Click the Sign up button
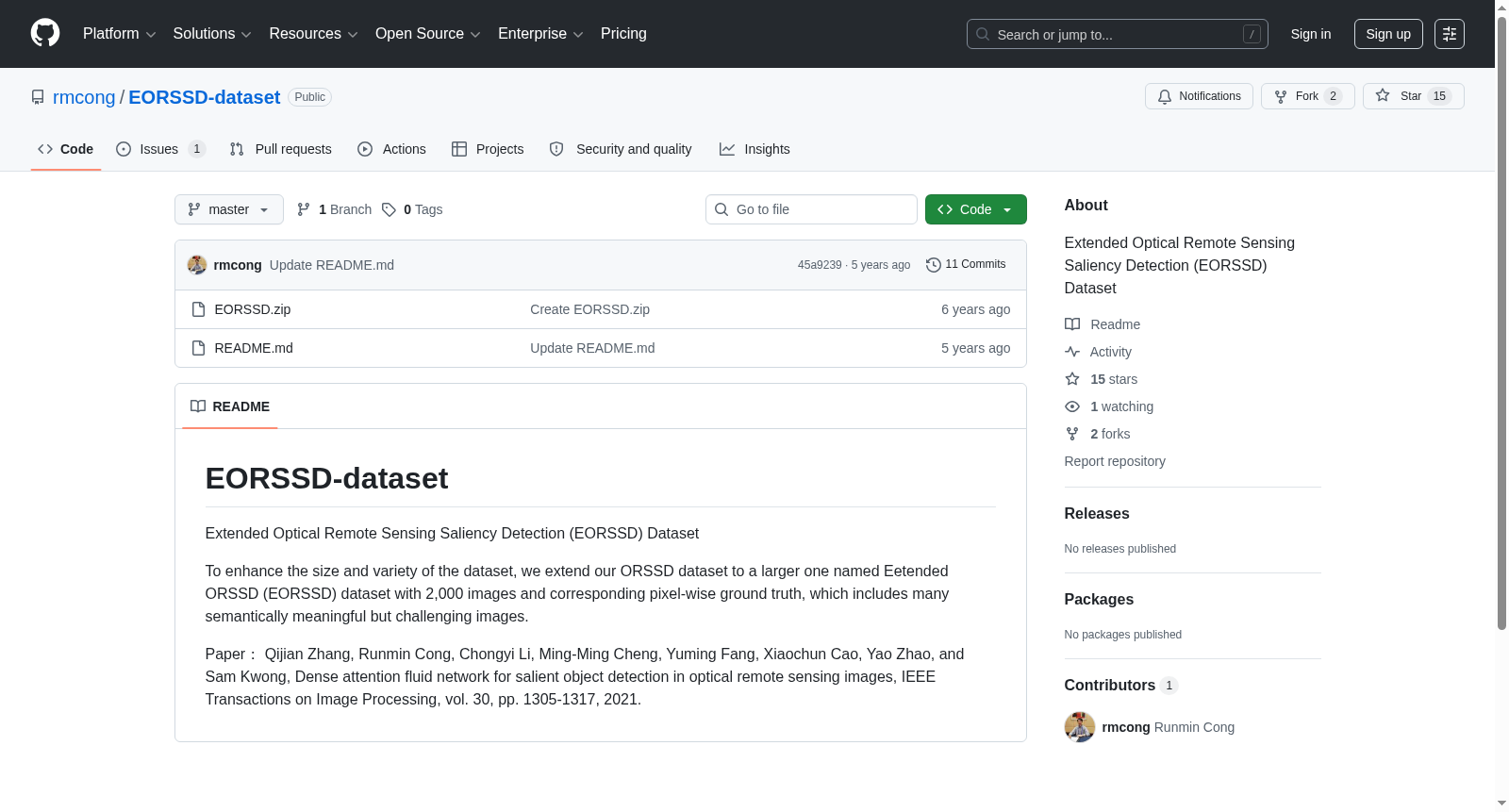This screenshot has width=1509, height=812. point(1388,34)
